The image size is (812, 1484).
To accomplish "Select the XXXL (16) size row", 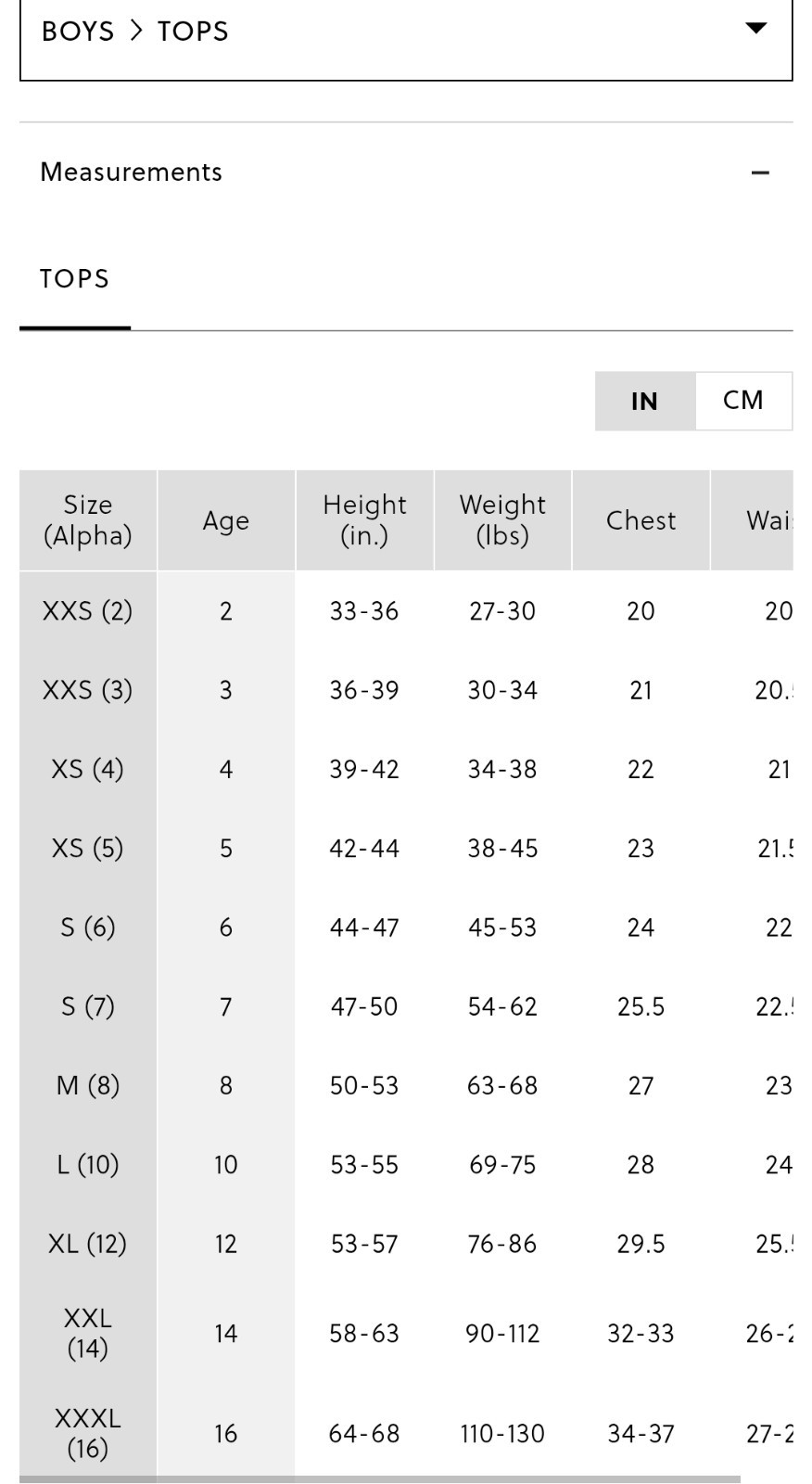I will [406, 1433].
